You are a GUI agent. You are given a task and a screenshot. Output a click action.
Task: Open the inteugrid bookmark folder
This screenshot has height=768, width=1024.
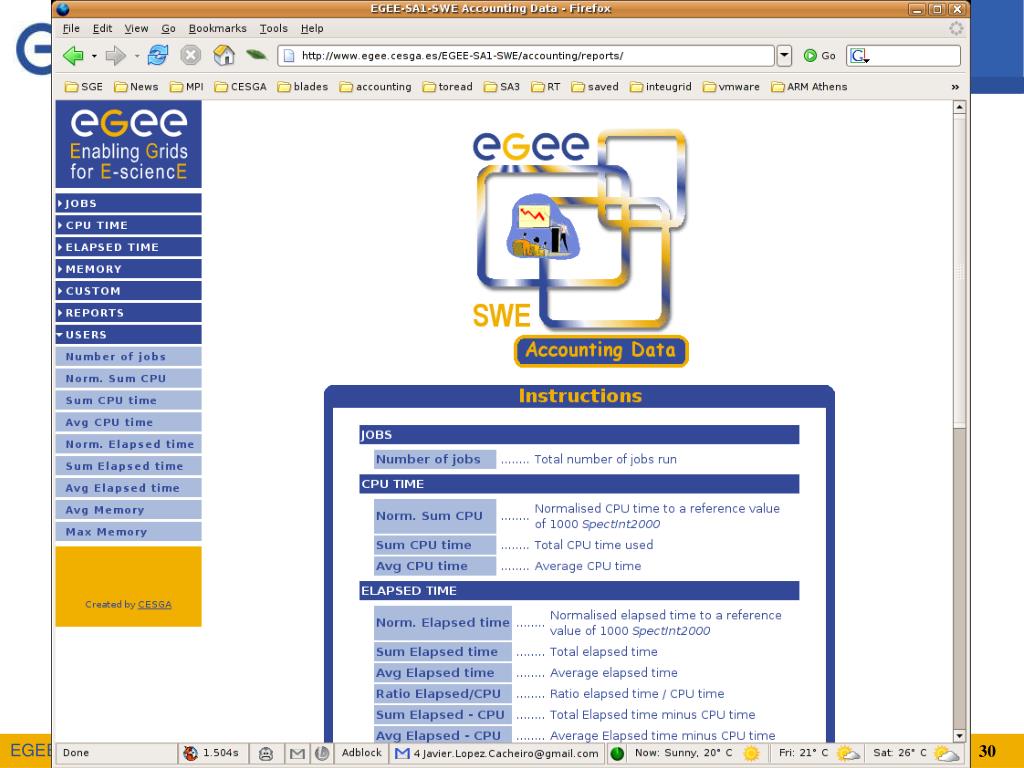click(x=660, y=87)
